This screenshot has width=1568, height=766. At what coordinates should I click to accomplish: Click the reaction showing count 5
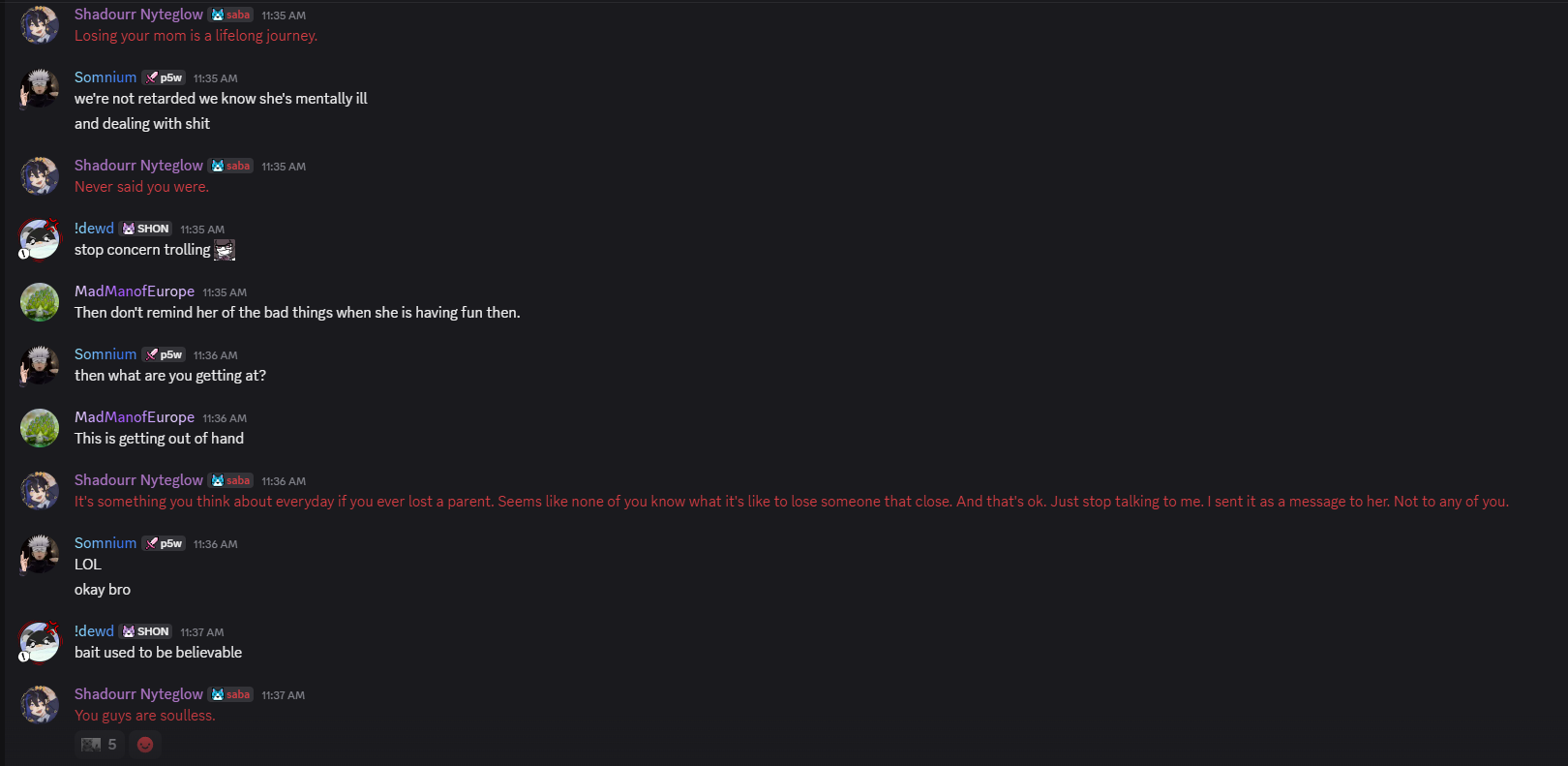(x=100, y=744)
